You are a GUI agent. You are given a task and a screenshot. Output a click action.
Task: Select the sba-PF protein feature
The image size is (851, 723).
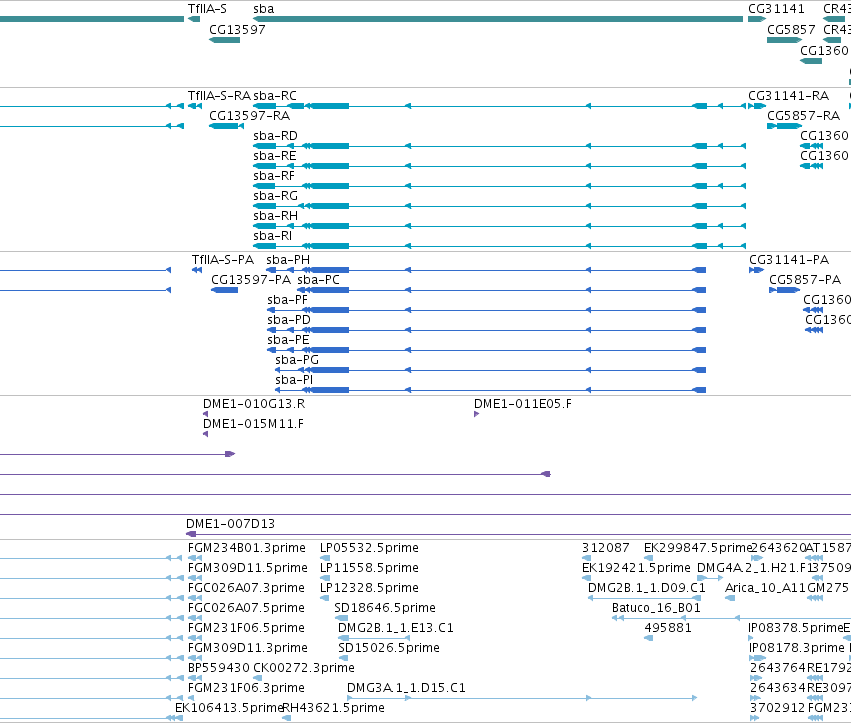click(486, 310)
